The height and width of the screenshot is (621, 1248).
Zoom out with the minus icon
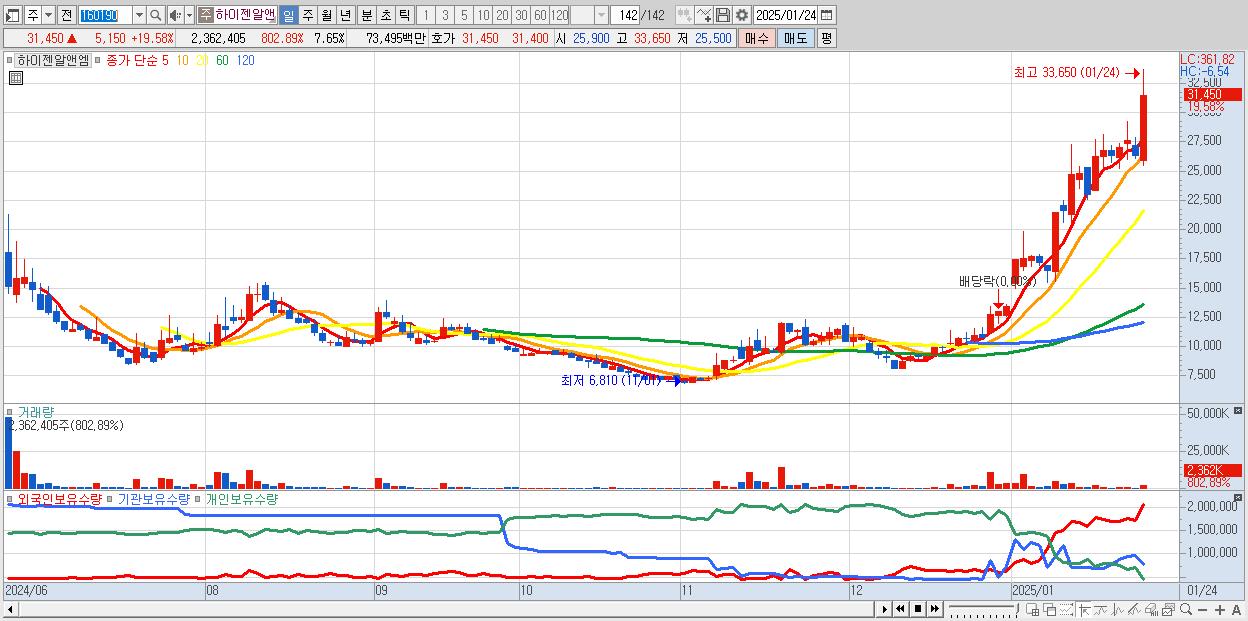pos(1202,609)
